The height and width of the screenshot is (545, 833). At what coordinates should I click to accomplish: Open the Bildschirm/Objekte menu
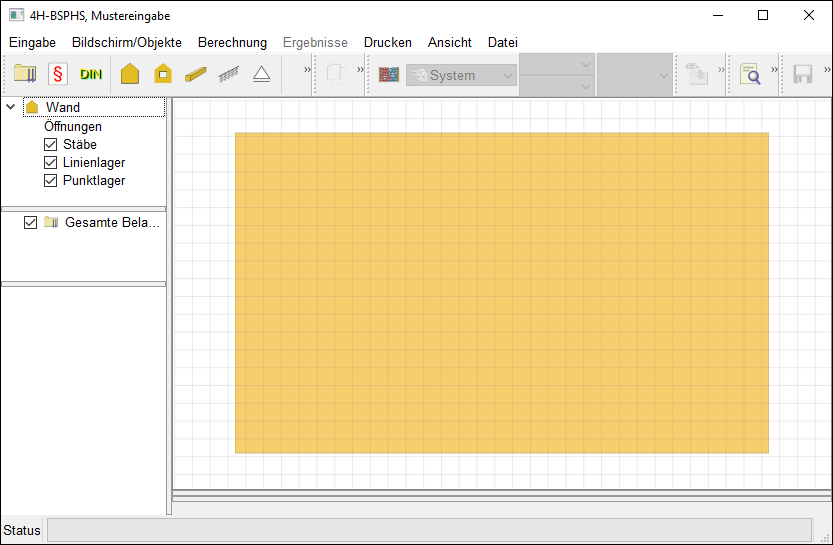[127, 42]
